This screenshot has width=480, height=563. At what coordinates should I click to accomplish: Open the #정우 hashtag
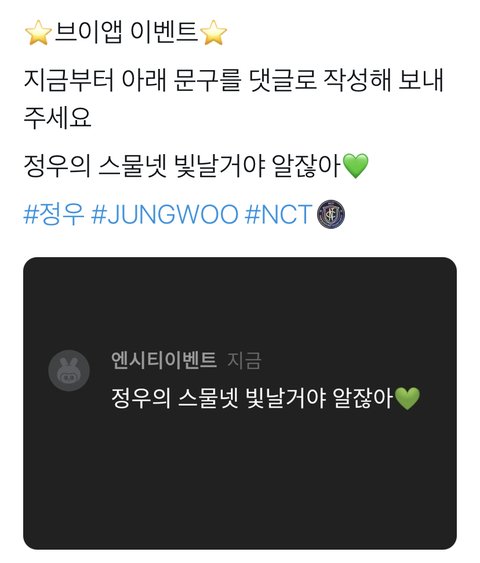pyautogui.click(x=54, y=214)
